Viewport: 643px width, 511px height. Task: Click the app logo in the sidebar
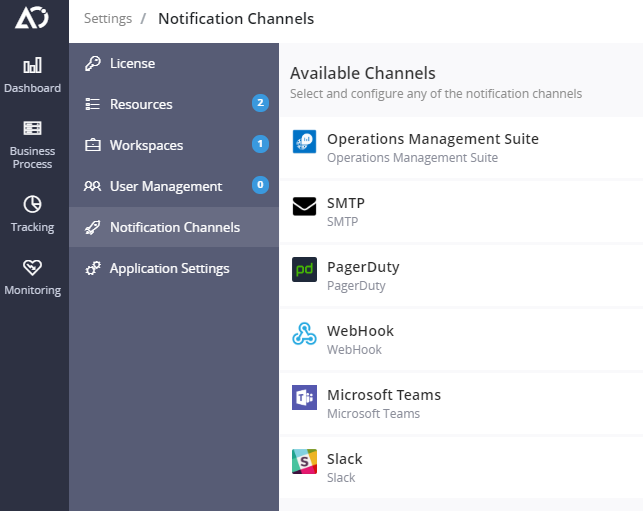[32, 18]
